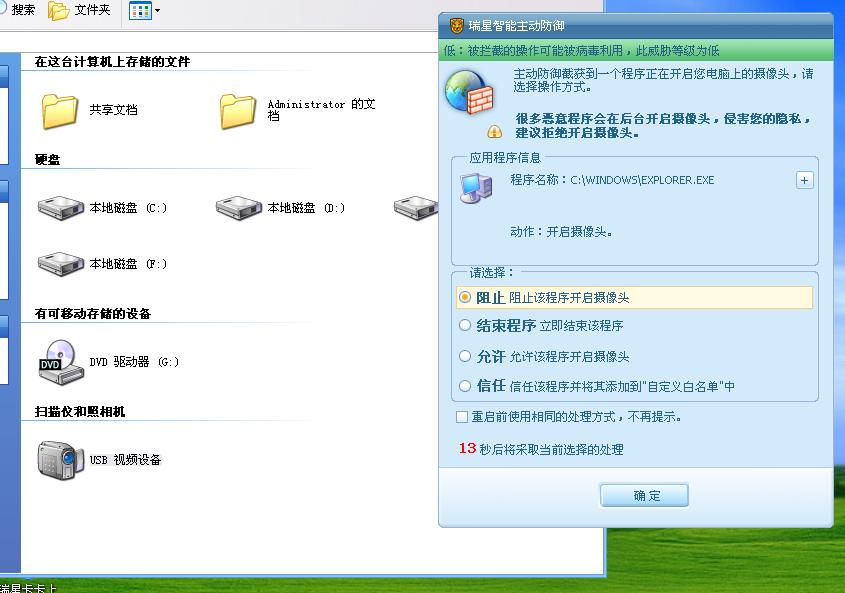Select the USB 视频设备 camera icon
845x593 pixels.
[61, 460]
